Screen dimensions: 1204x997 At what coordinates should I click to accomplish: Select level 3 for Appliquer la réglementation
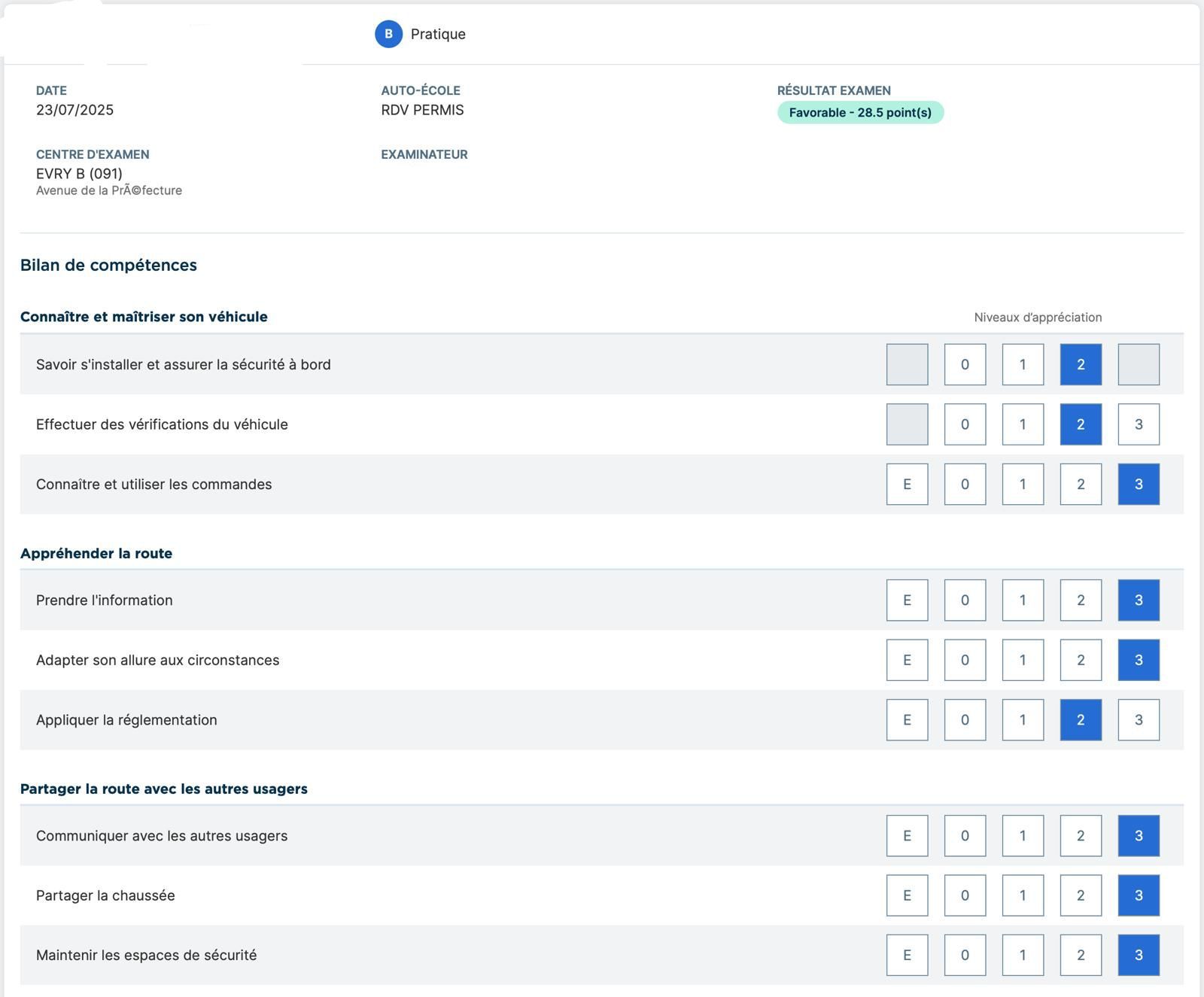click(1139, 719)
